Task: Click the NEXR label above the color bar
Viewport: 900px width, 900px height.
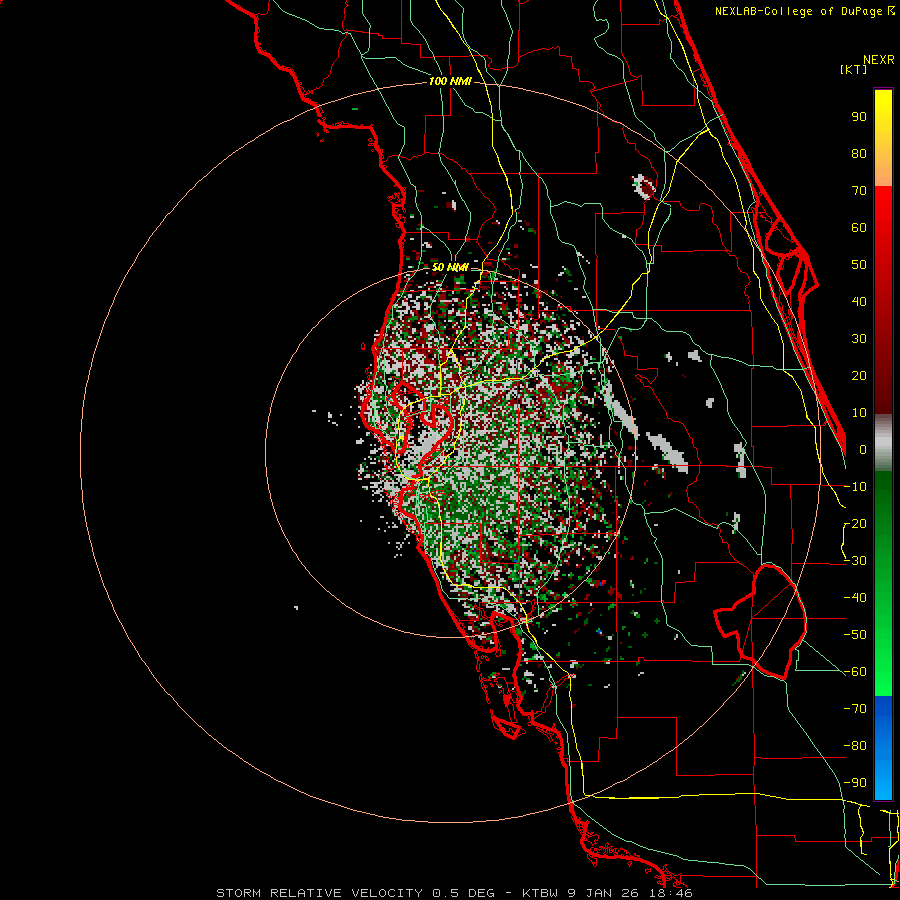Action: click(879, 60)
